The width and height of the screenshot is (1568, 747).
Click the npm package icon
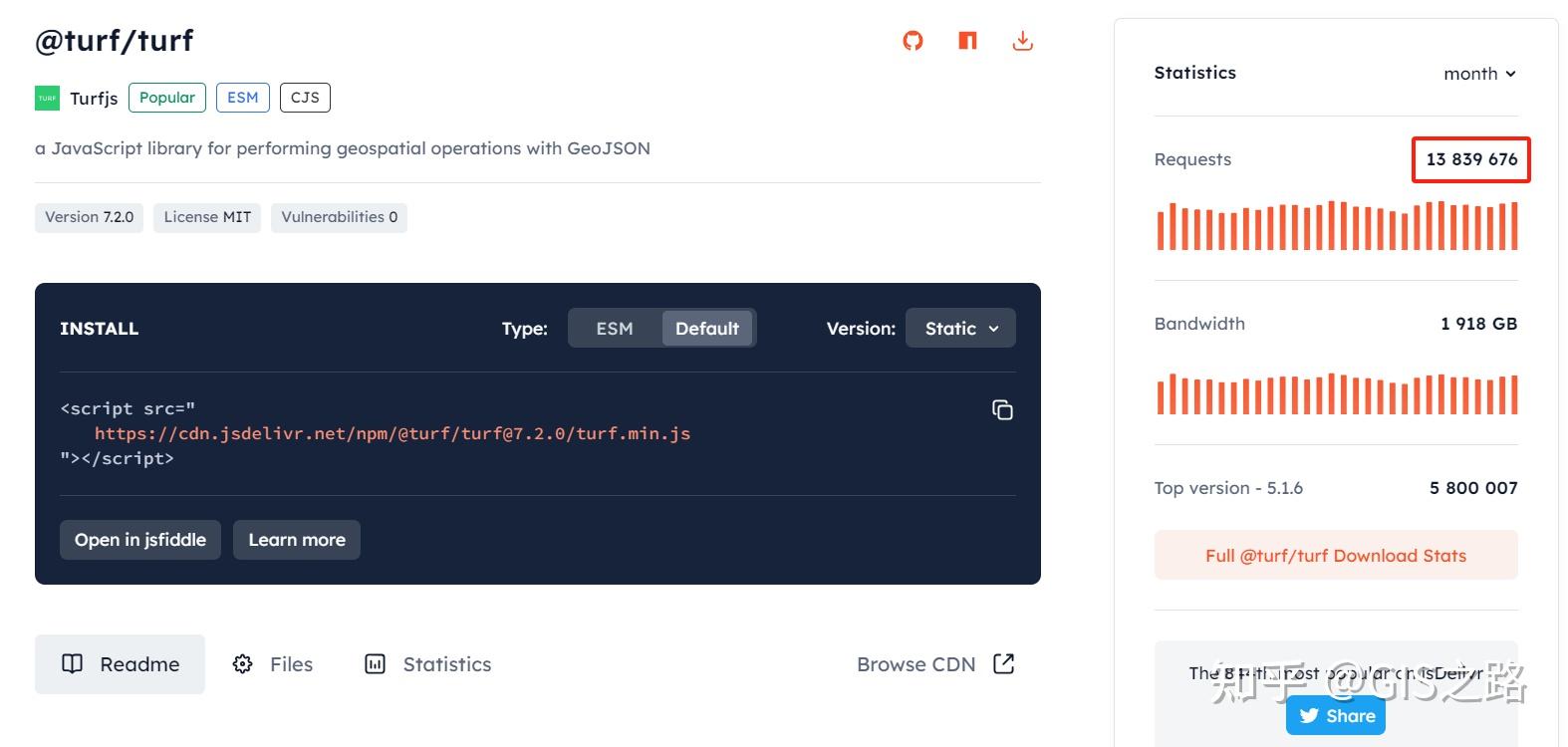[x=967, y=41]
